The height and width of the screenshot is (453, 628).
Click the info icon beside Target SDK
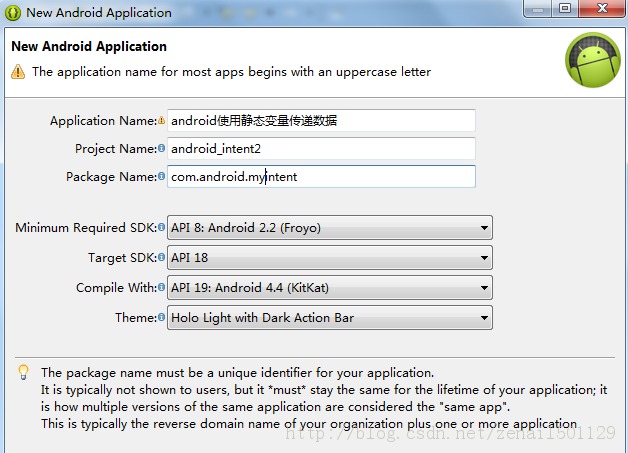[161, 257]
